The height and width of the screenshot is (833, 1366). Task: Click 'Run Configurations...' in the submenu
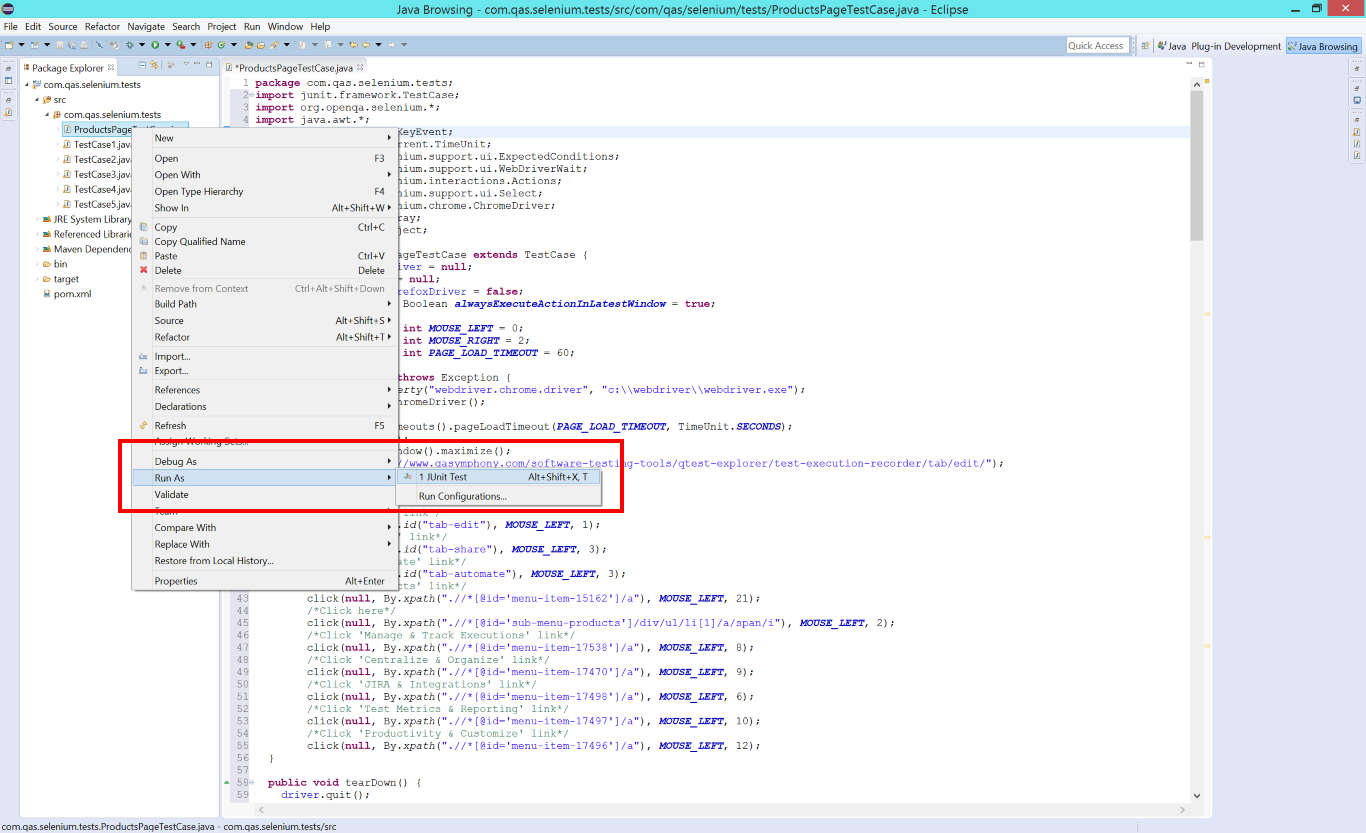[462, 496]
